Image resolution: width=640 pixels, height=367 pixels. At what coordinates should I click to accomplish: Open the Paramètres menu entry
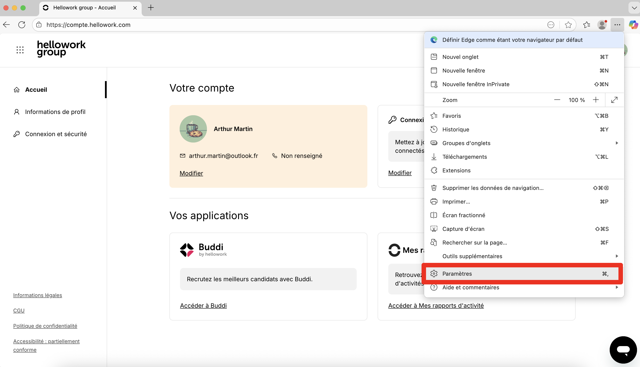point(524,274)
